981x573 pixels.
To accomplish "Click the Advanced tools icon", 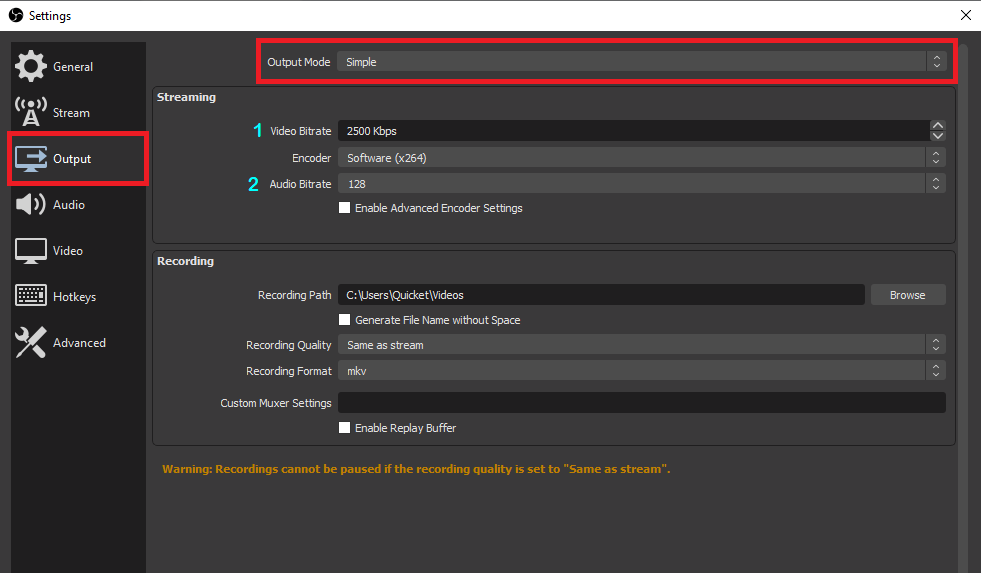I will [x=31, y=343].
